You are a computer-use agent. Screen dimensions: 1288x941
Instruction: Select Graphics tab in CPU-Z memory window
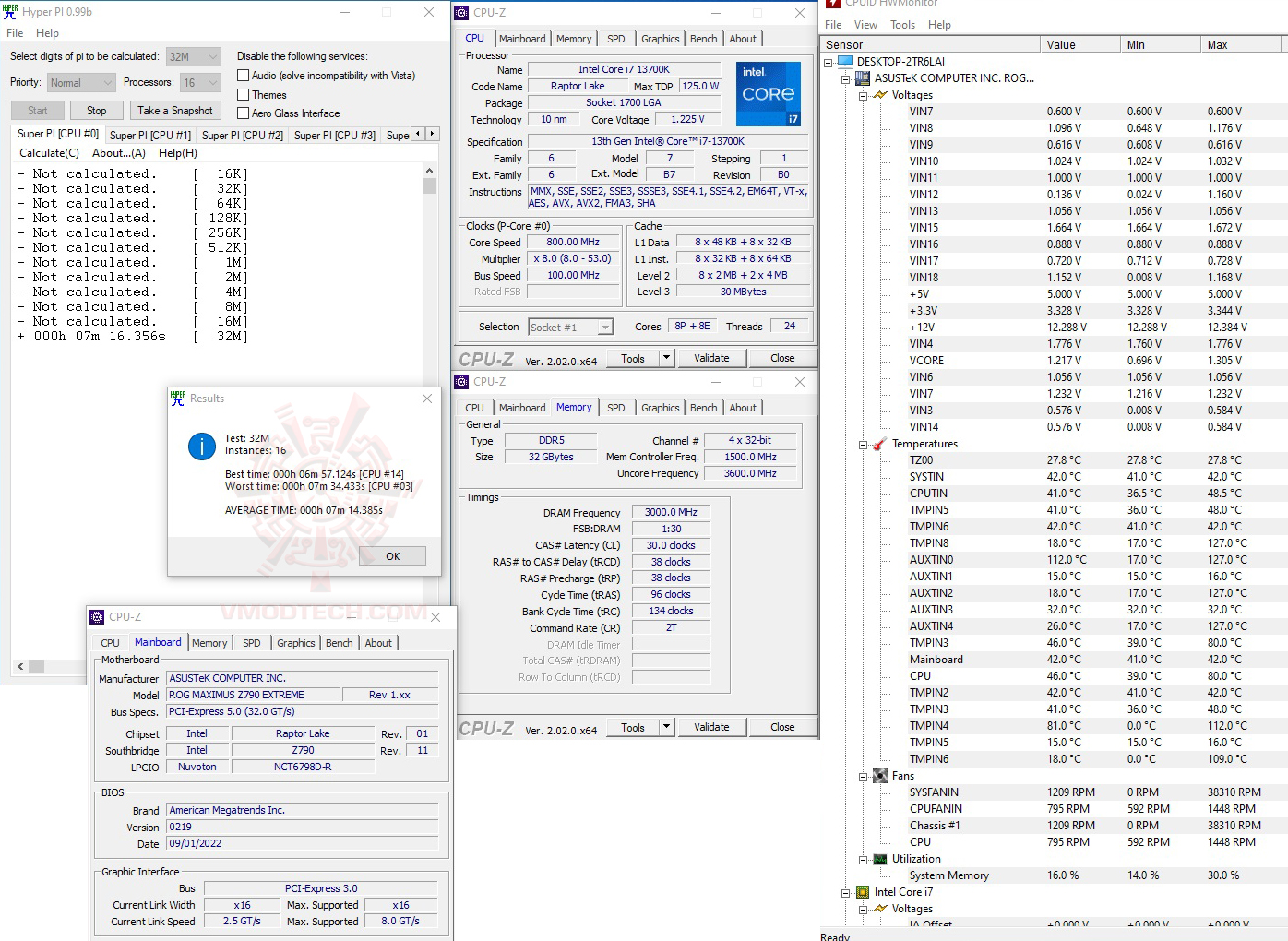[661, 408]
